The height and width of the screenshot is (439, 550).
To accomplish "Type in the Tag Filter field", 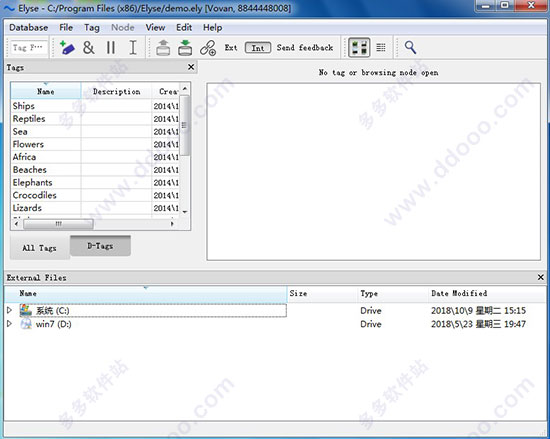I will pyautogui.click(x=28, y=47).
